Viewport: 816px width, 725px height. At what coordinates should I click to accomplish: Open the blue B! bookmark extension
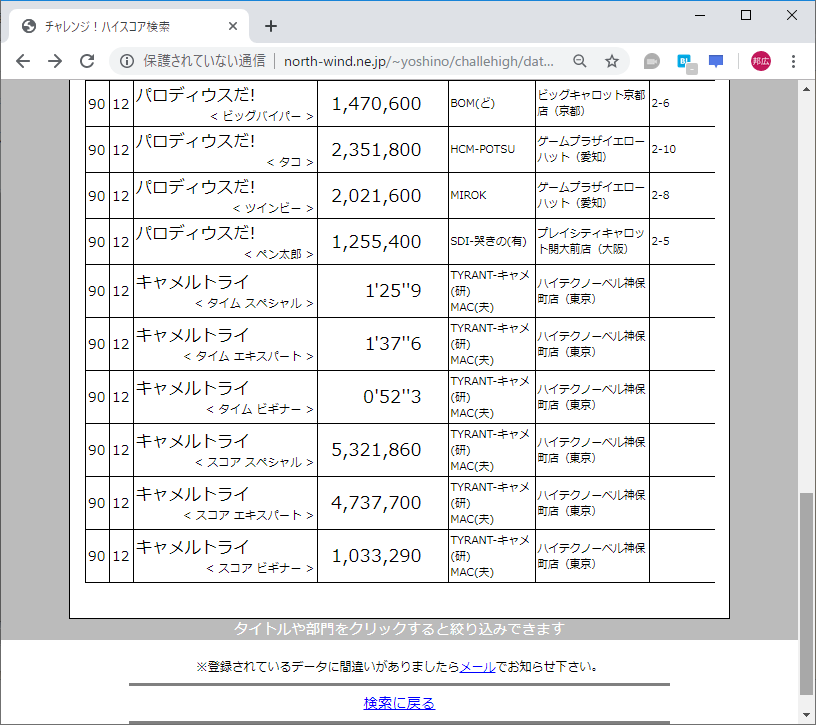point(686,62)
